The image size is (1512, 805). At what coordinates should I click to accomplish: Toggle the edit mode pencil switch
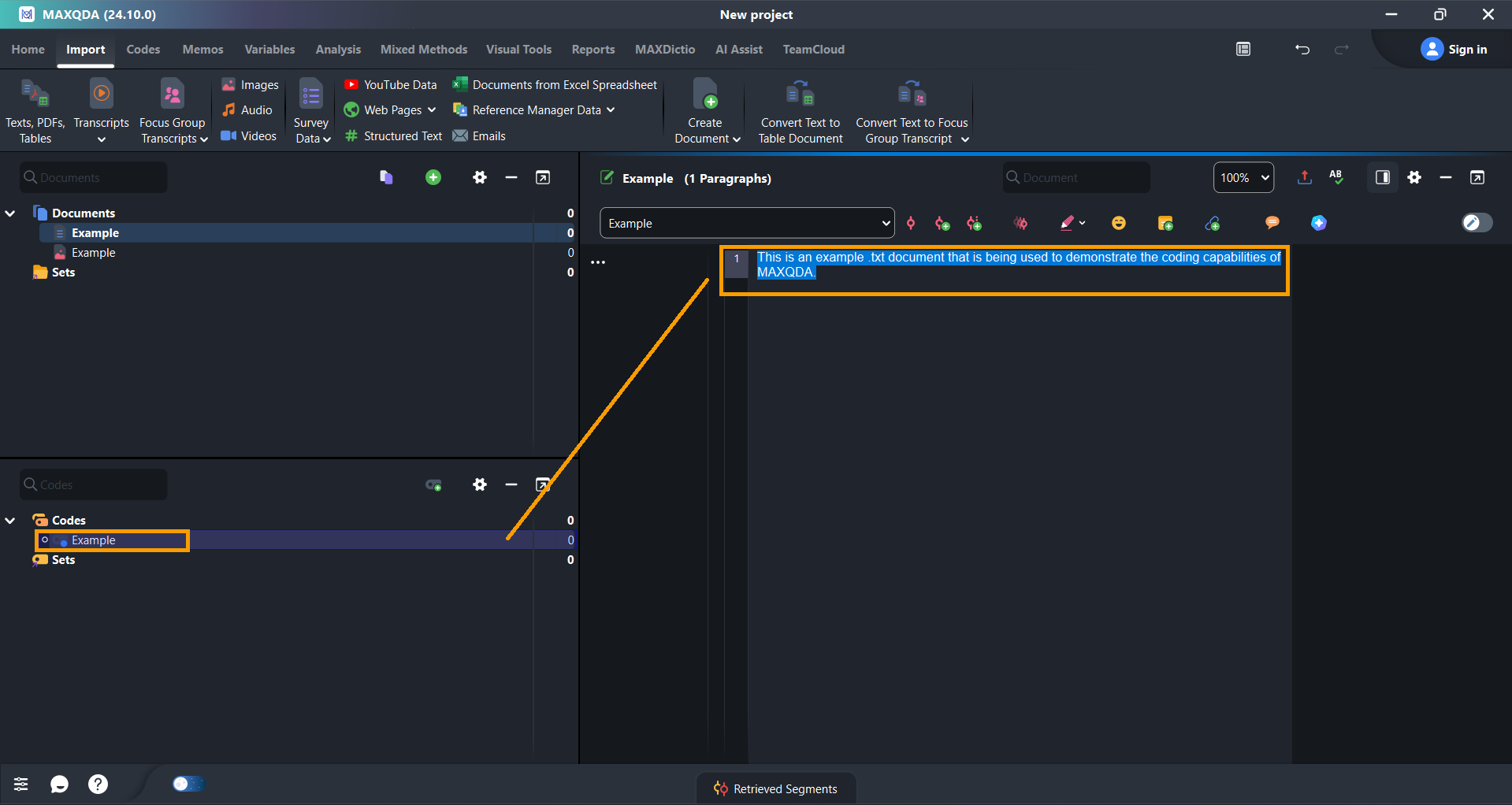click(x=1477, y=224)
